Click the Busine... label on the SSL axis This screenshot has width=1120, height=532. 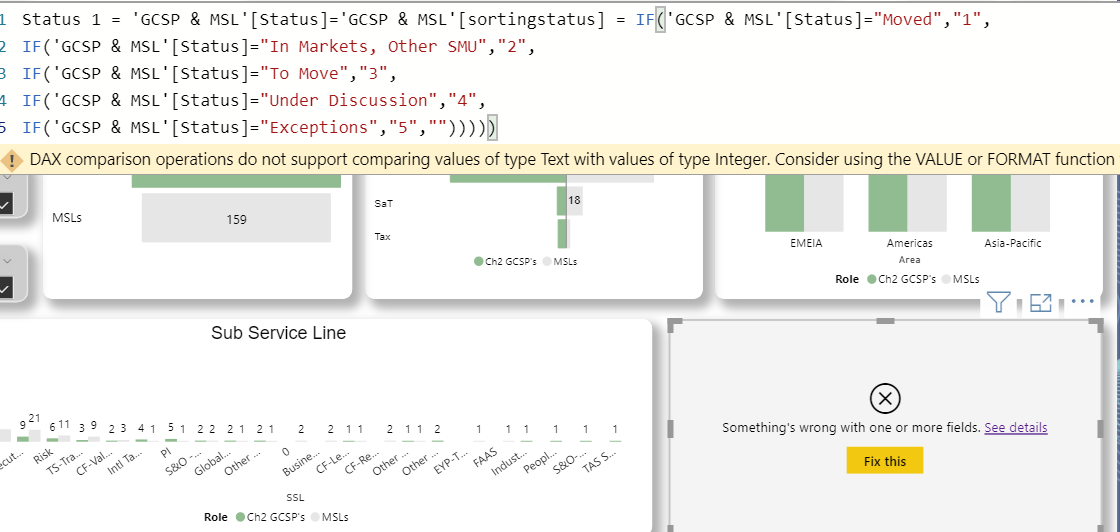pos(301,463)
